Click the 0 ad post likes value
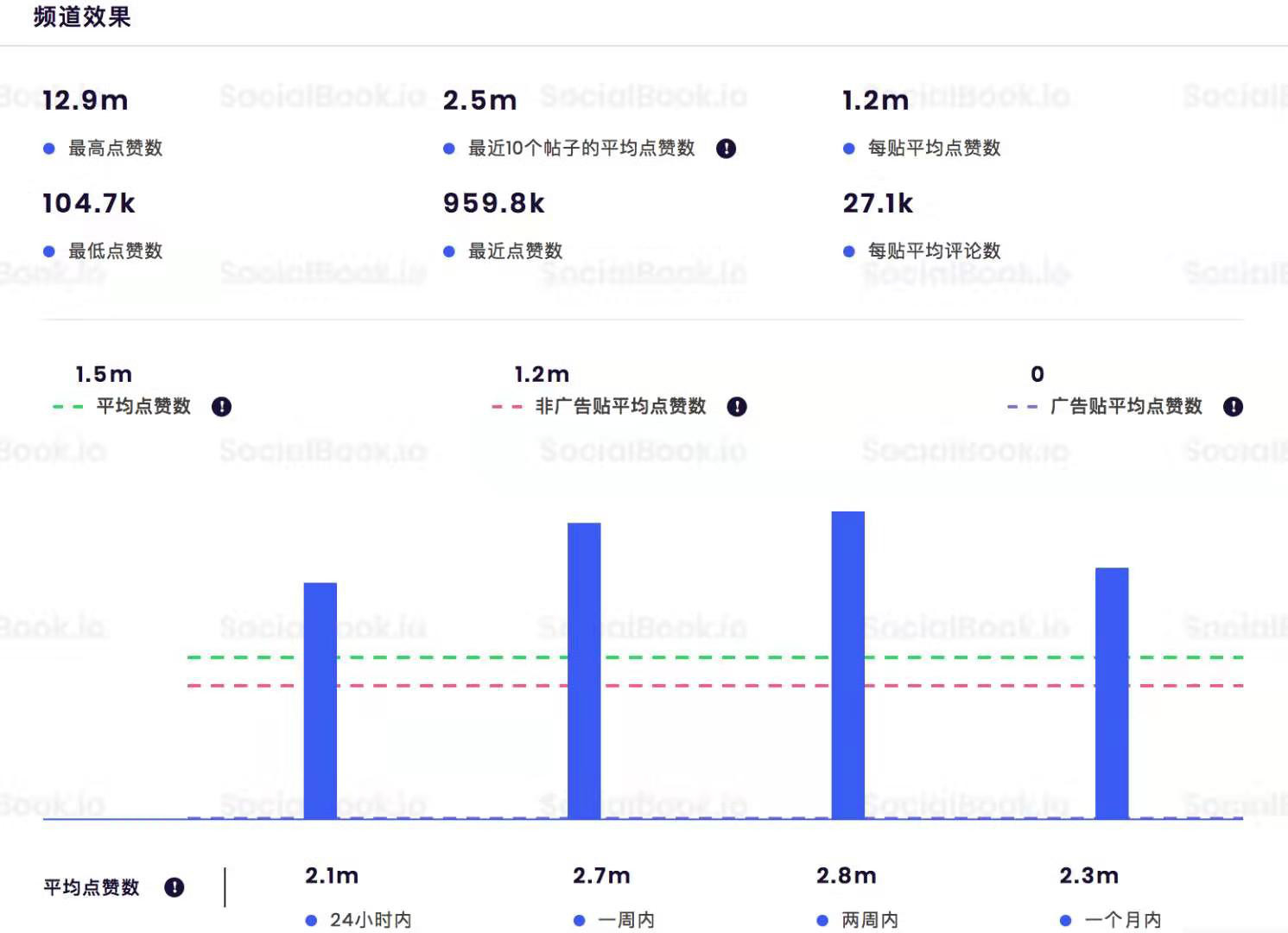 [1037, 374]
